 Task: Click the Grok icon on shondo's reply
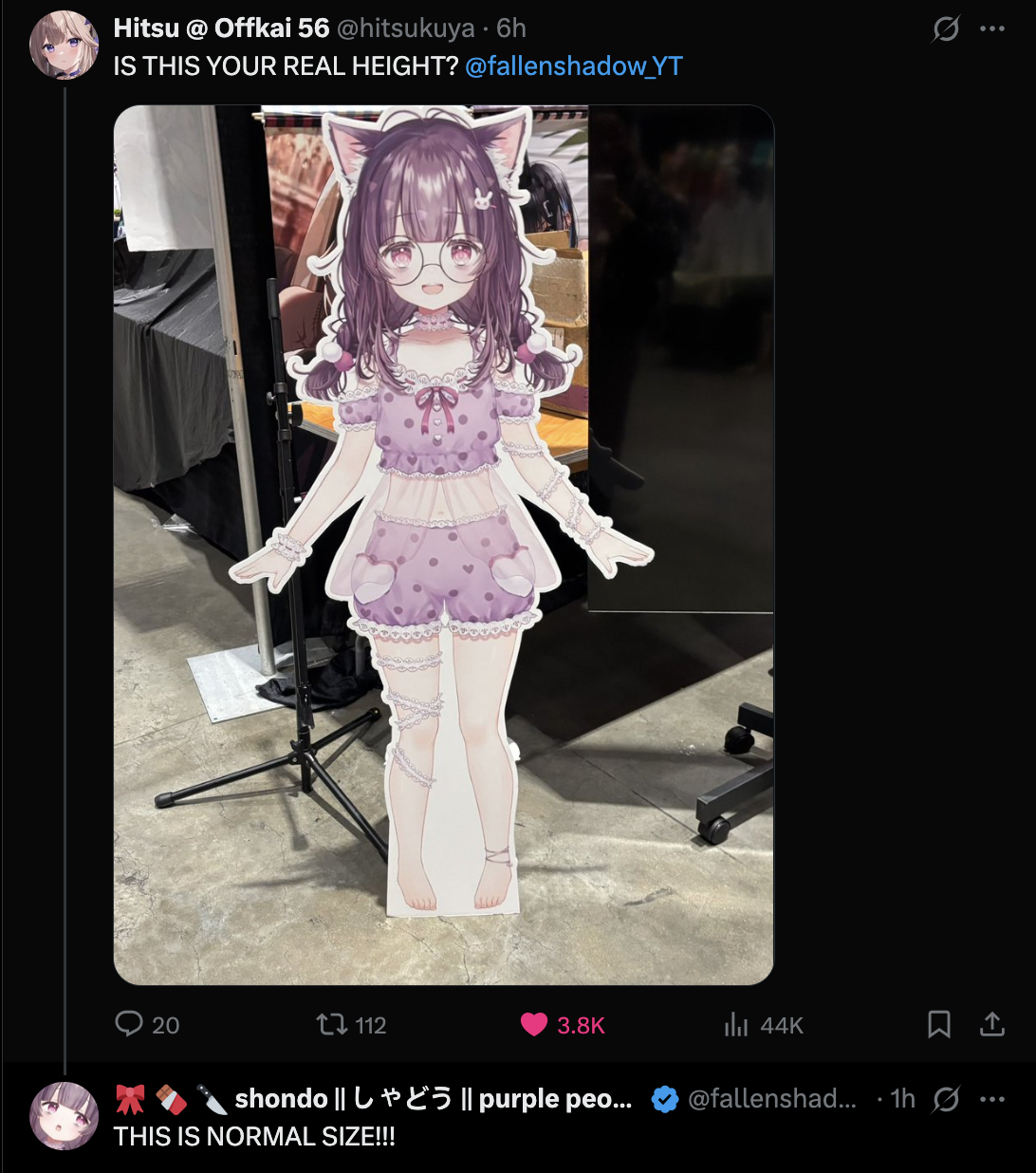coord(946,1100)
